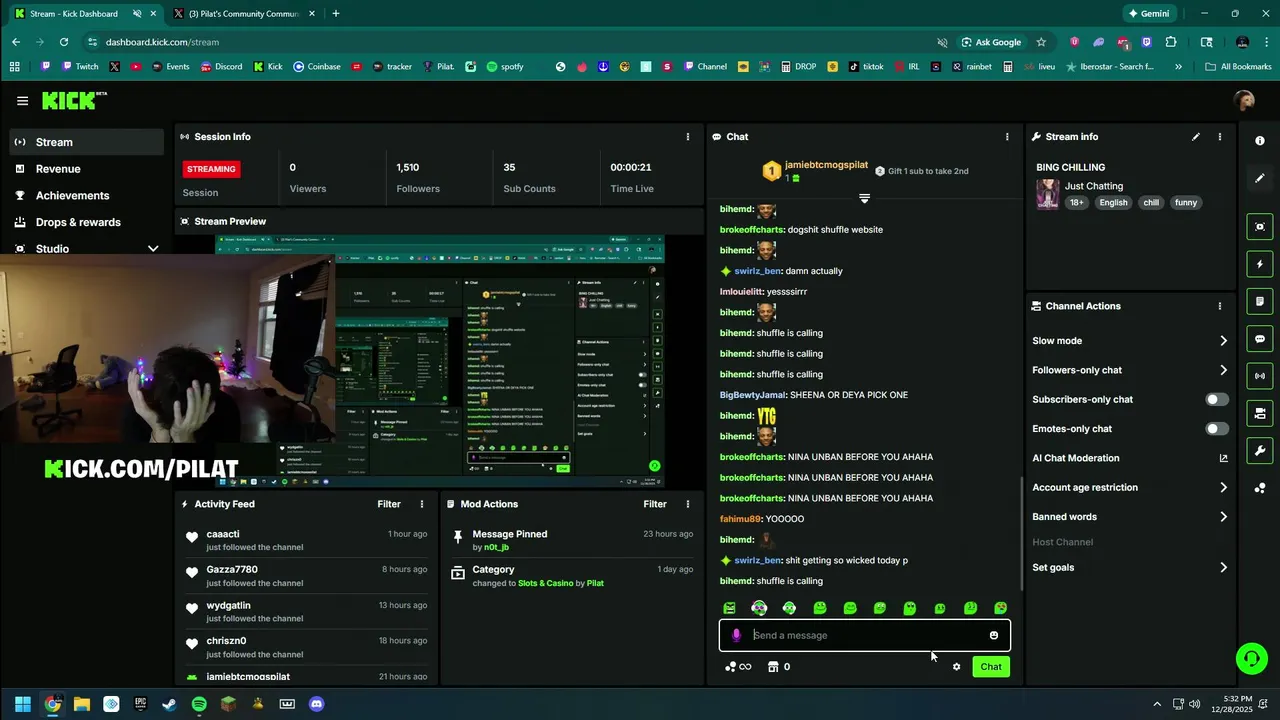Image resolution: width=1280 pixels, height=720 pixels.
Task: Open the Discord bookmark
Action: point(221,67)
